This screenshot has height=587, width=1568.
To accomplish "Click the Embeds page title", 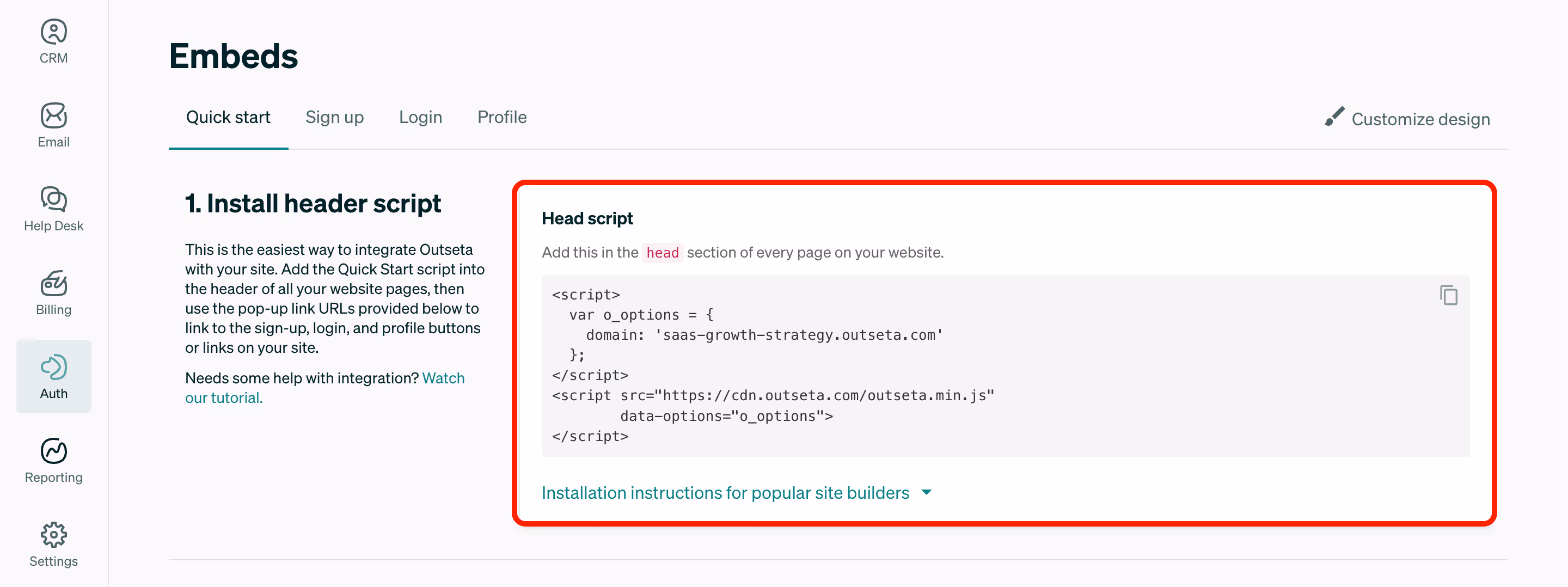I will point(234,56).
